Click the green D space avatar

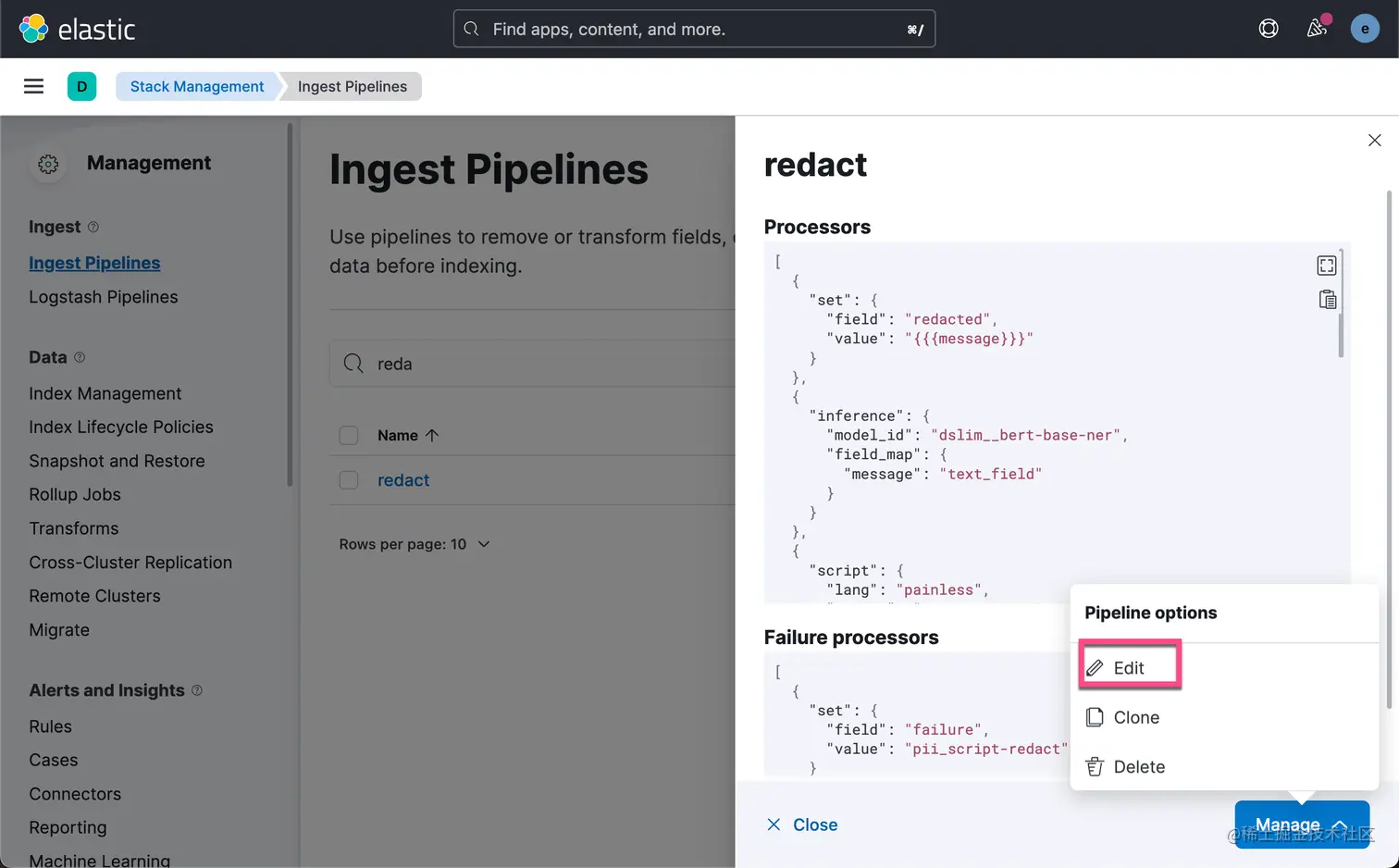81,86
